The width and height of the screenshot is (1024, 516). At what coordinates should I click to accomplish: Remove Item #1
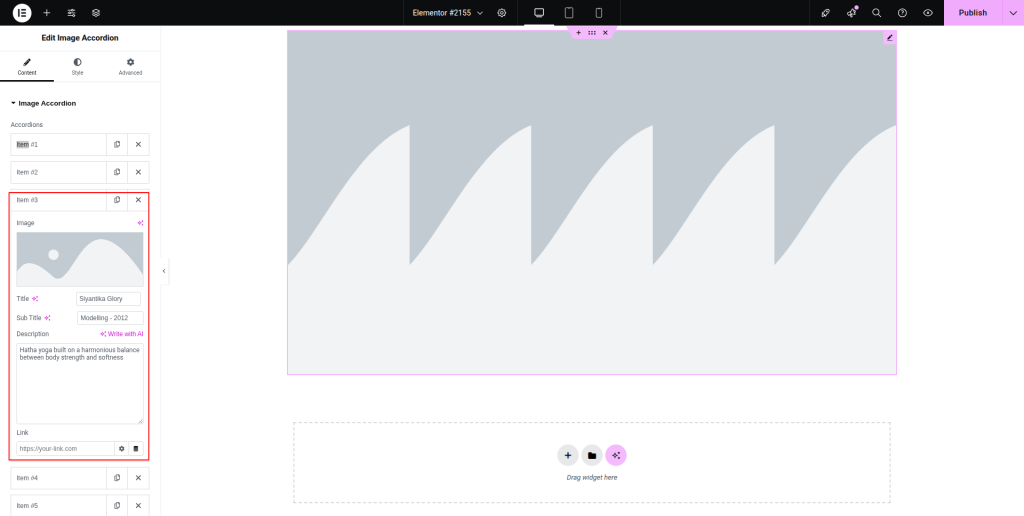[138, 144]
